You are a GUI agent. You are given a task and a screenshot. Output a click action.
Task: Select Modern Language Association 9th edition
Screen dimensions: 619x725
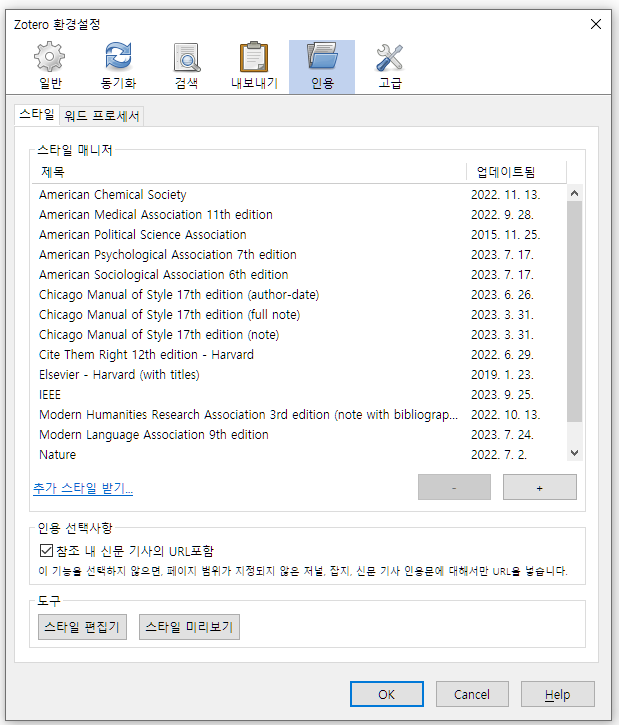pyautogui.click(x=299, y=435)
